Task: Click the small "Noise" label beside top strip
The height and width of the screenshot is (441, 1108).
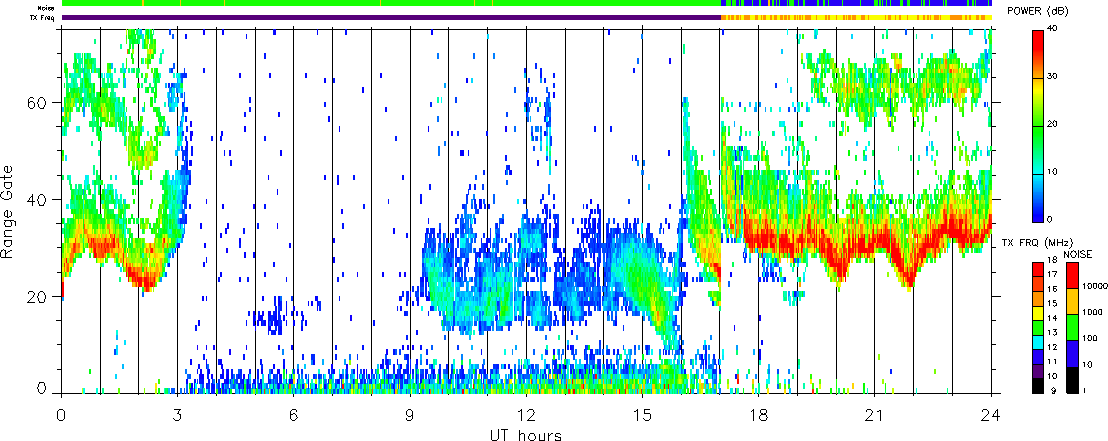Action: 47,8
